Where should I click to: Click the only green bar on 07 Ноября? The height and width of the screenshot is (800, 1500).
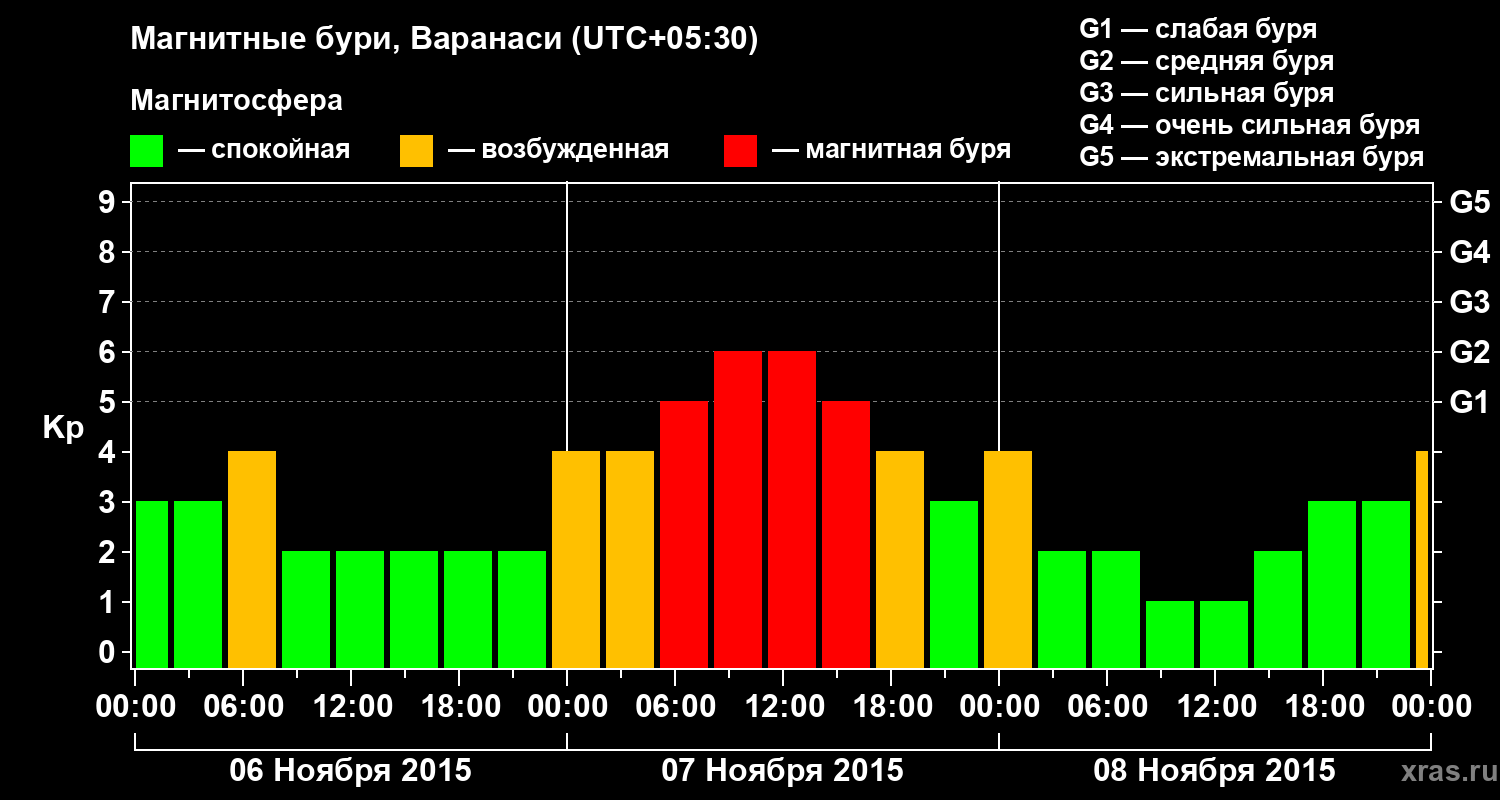coord(954,585)
